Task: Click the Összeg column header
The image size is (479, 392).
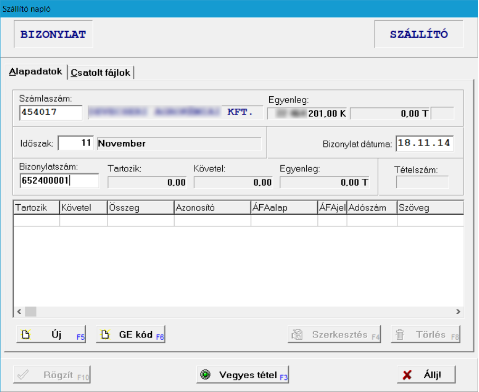Action: click(x=141, y=208)
